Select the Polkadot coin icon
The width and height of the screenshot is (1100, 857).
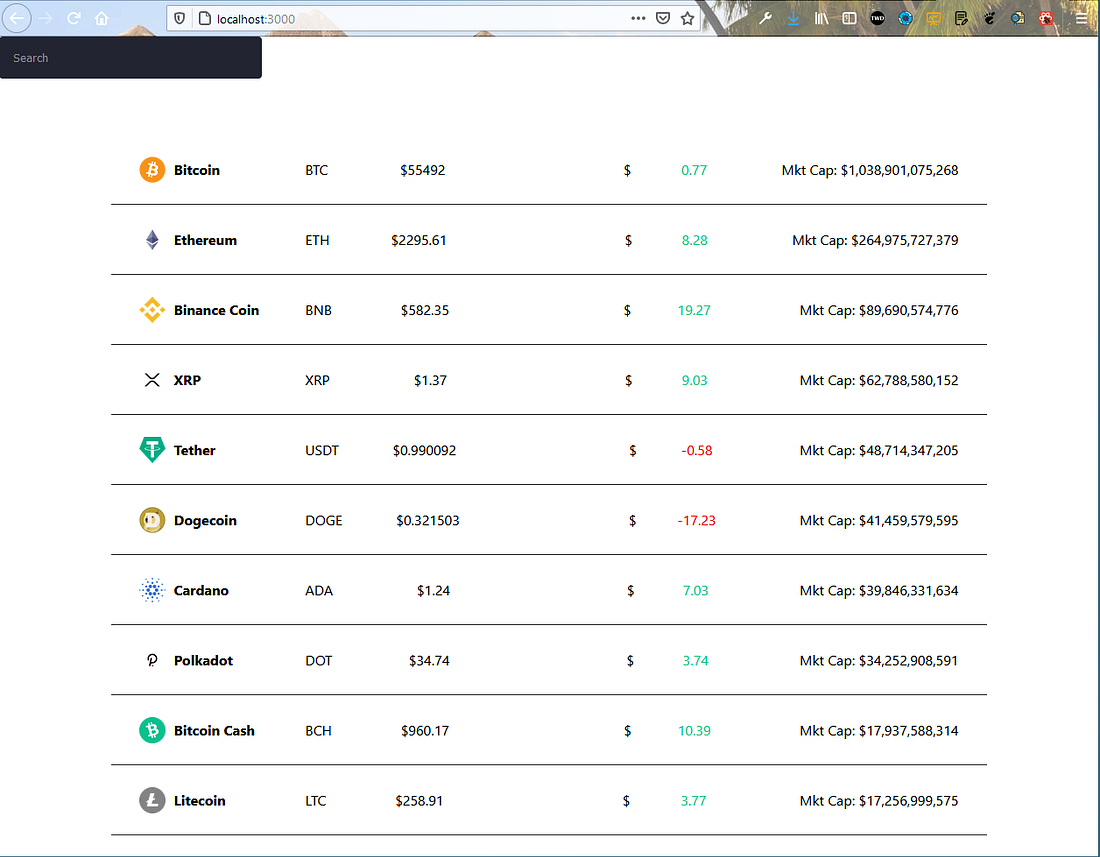tap(152, 660)
